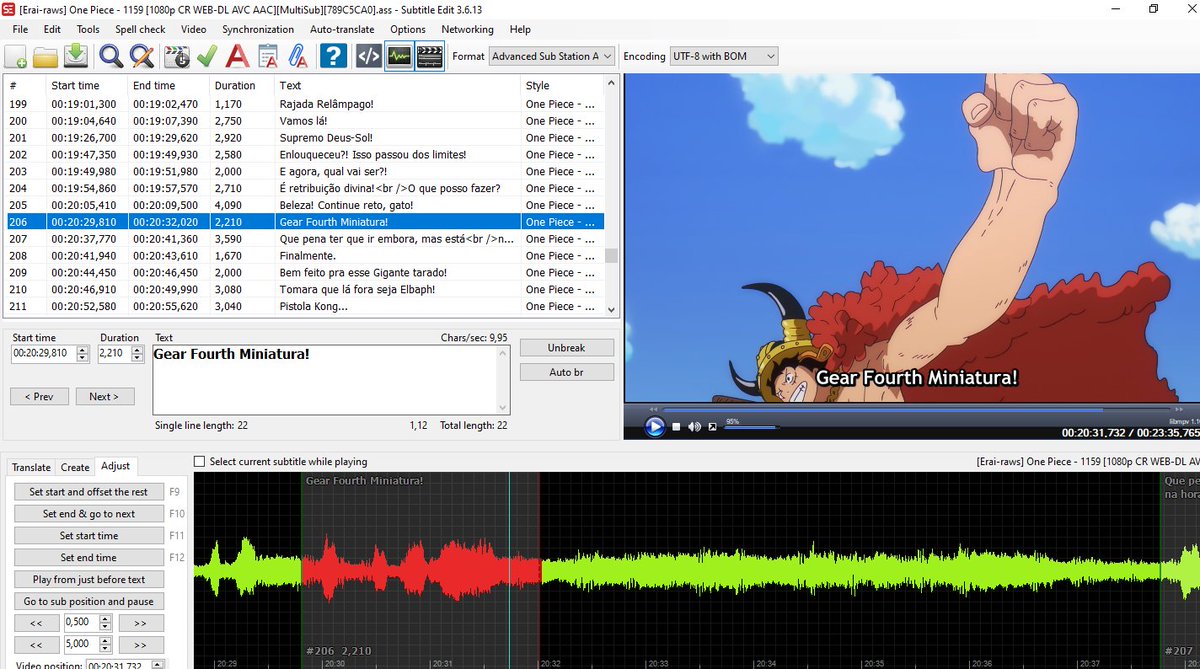Open ASSA attachments paperclip icon

click(x=298, y=57)
